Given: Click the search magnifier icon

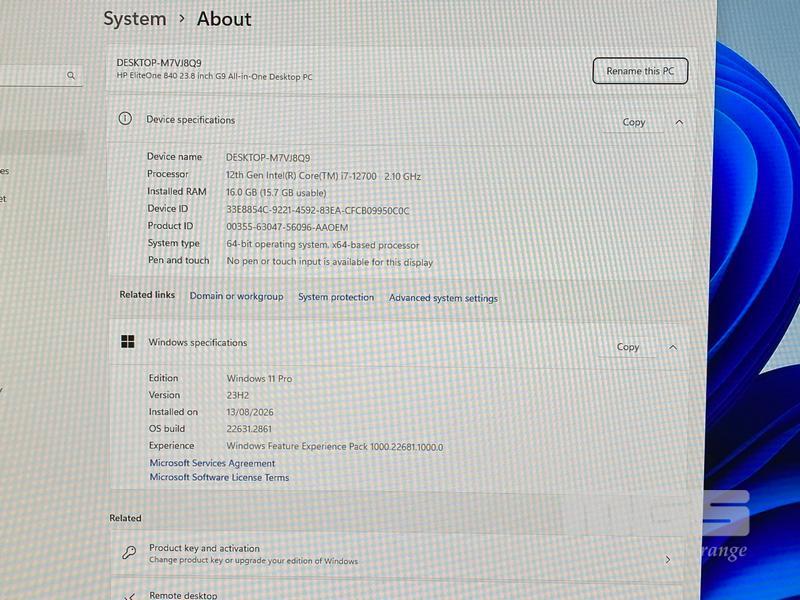Looking at the screenshot, I should (x=71, y=76).
